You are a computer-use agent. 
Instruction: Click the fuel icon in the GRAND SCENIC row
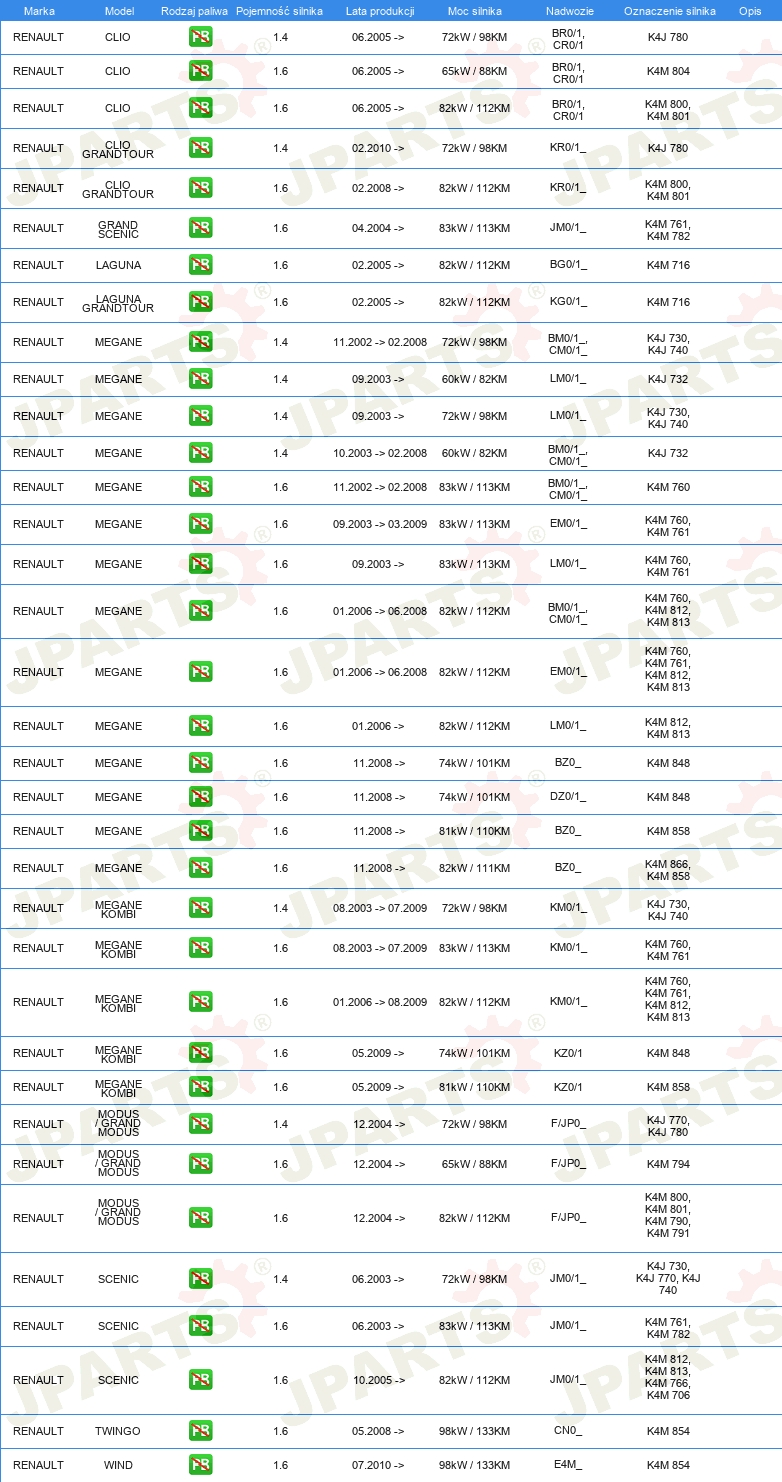coord(200,228)
